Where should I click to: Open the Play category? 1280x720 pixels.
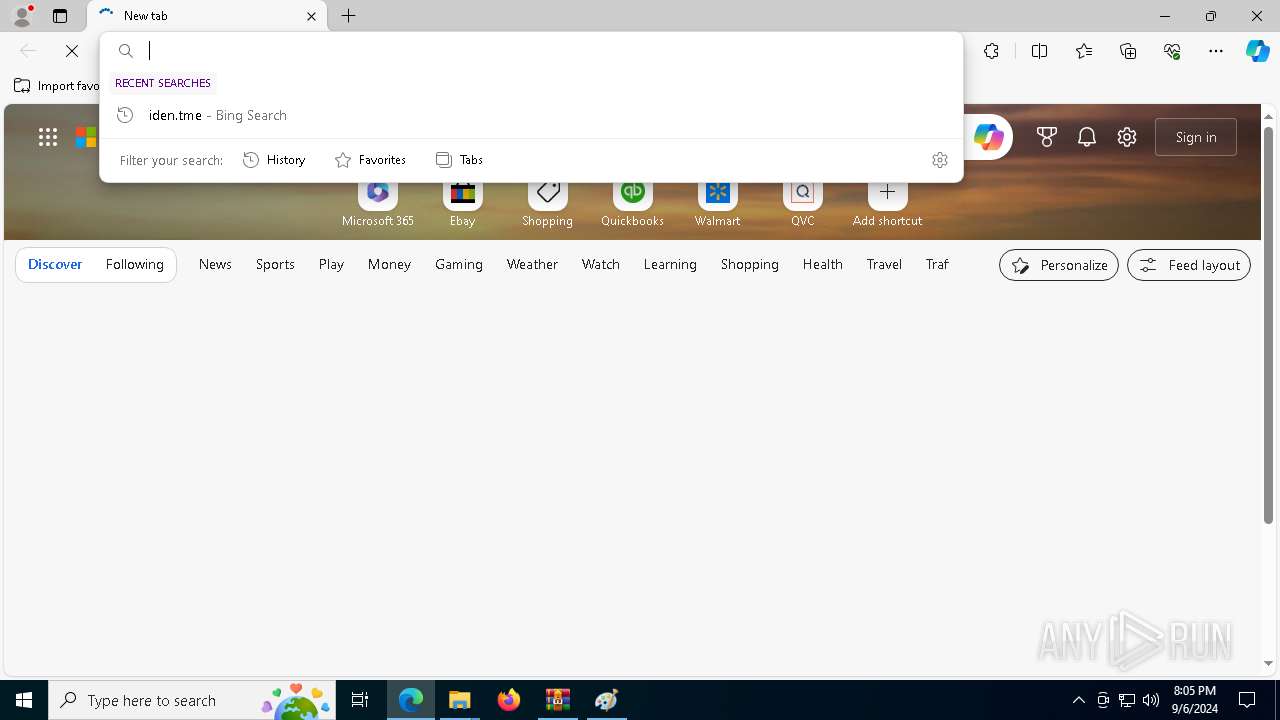tap(331, 264)
